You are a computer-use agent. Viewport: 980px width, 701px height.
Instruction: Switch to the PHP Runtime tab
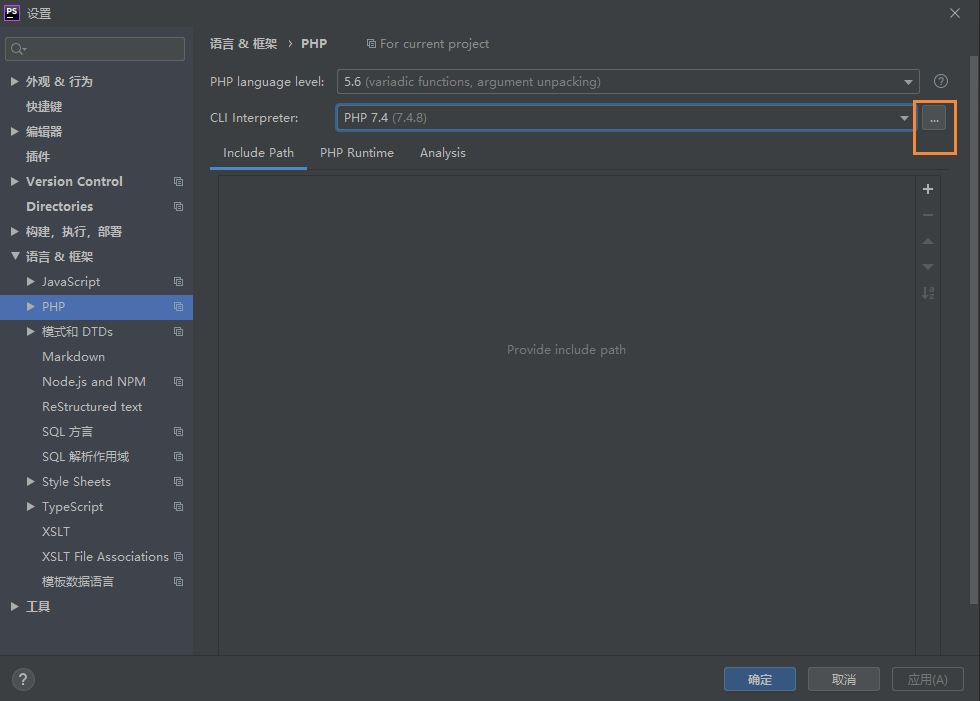coord(357,153)
